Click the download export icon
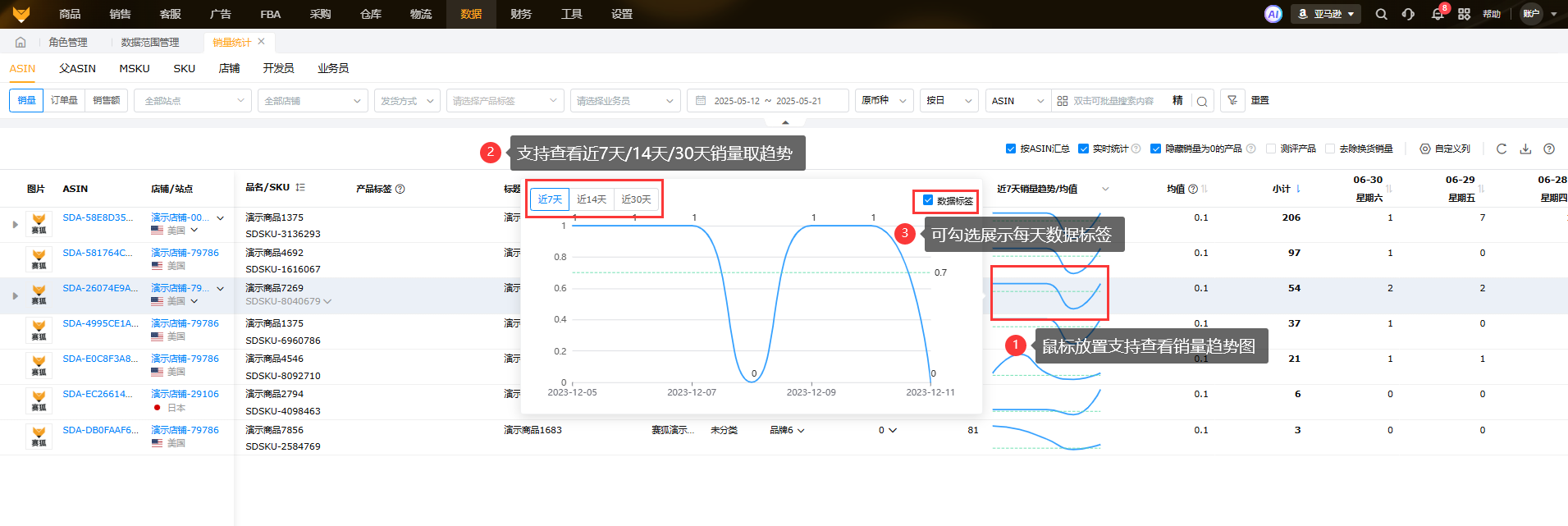This screenshot has width=1568, height=526. [x=1525, y=149]
